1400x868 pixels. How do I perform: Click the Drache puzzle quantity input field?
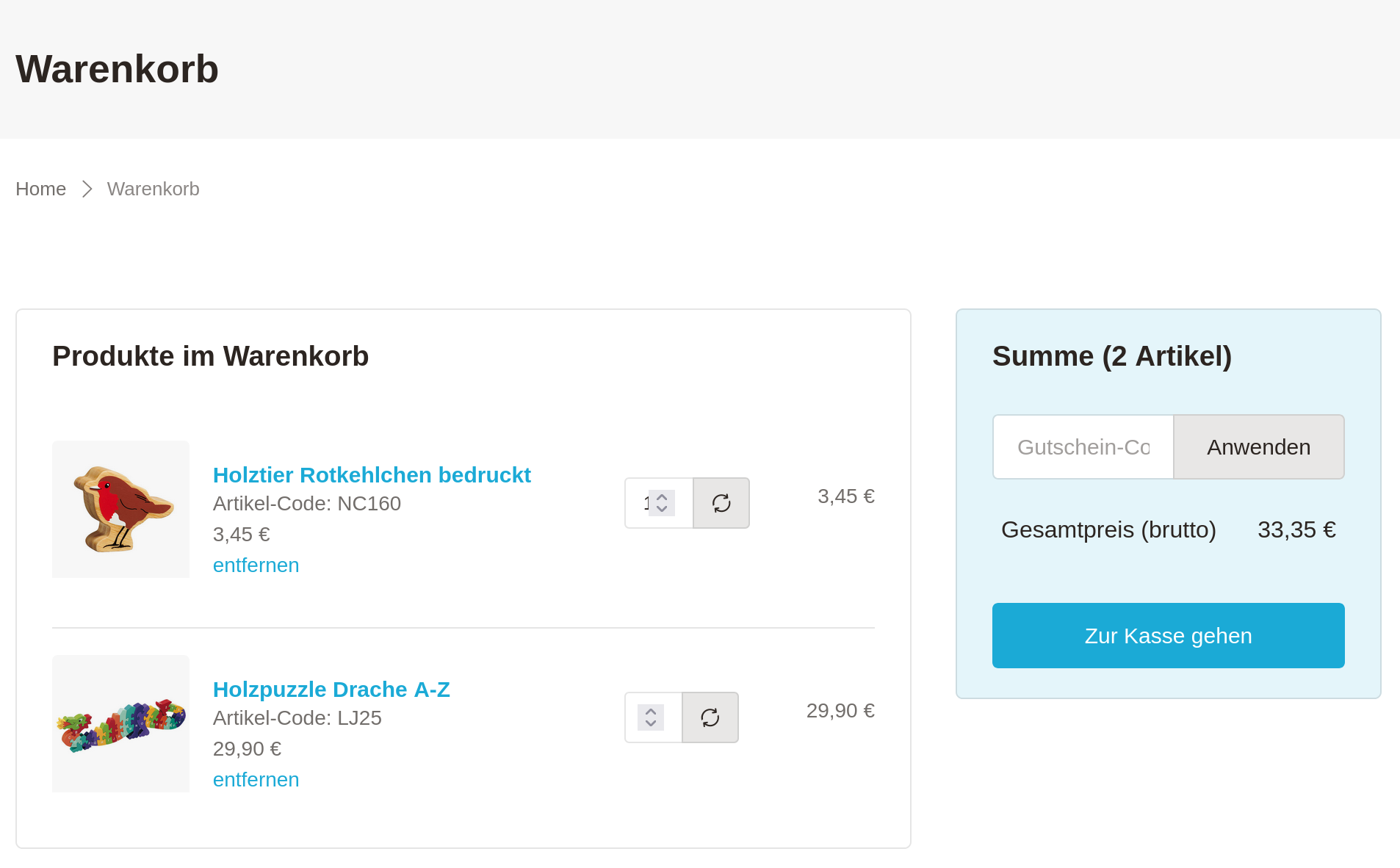(x=632, y=717)
